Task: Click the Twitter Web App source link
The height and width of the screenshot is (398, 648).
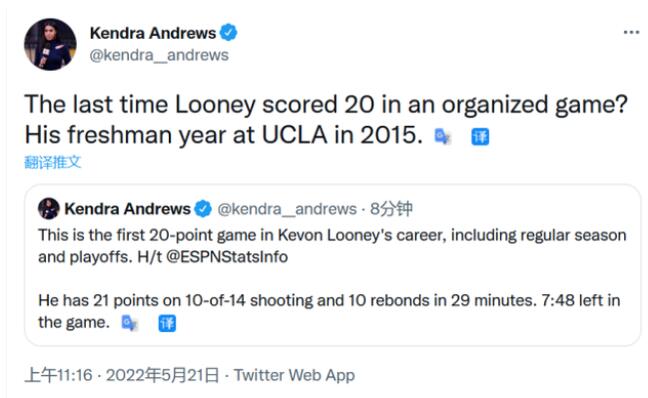Action: (294, 375)
